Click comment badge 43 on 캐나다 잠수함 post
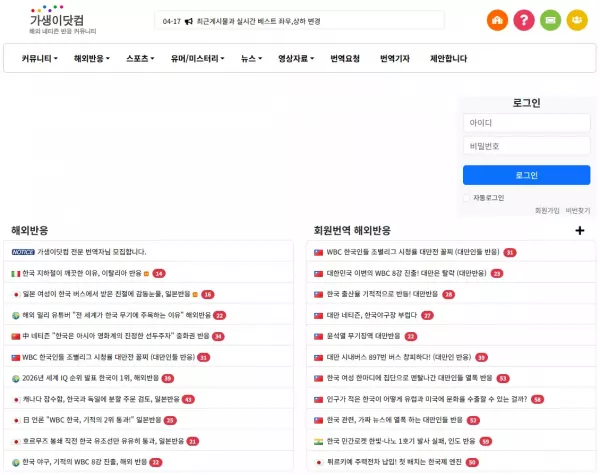Viewport: 600px width, 475px height. pos(188,399)
